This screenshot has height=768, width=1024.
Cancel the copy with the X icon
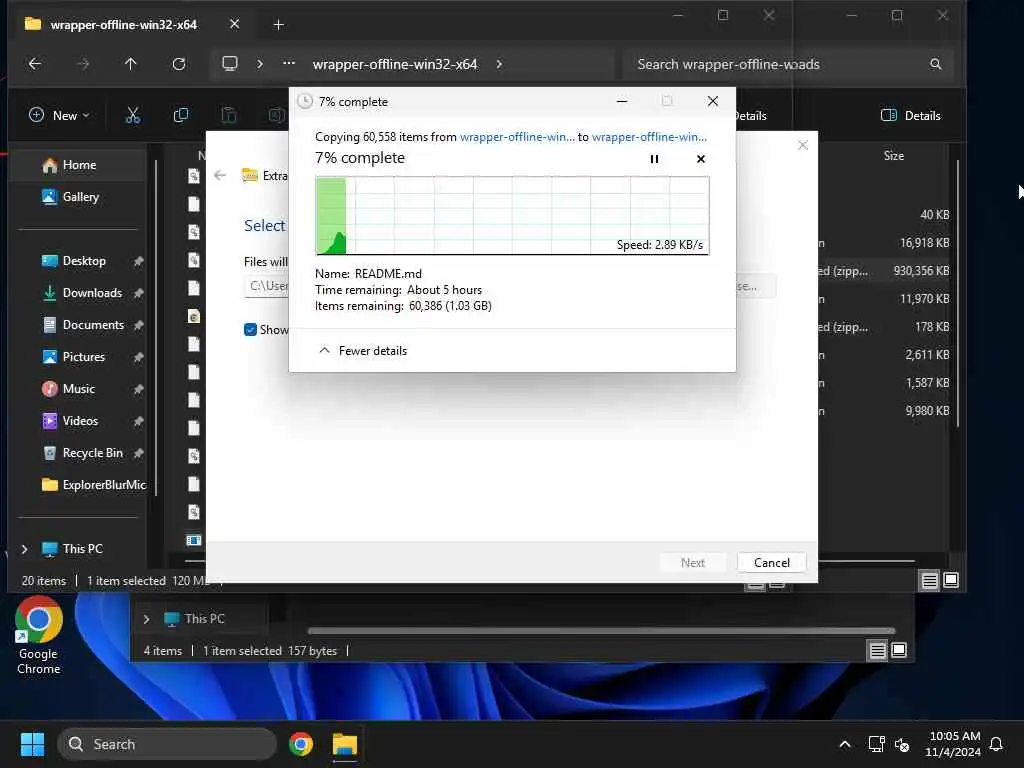point(701,159)
